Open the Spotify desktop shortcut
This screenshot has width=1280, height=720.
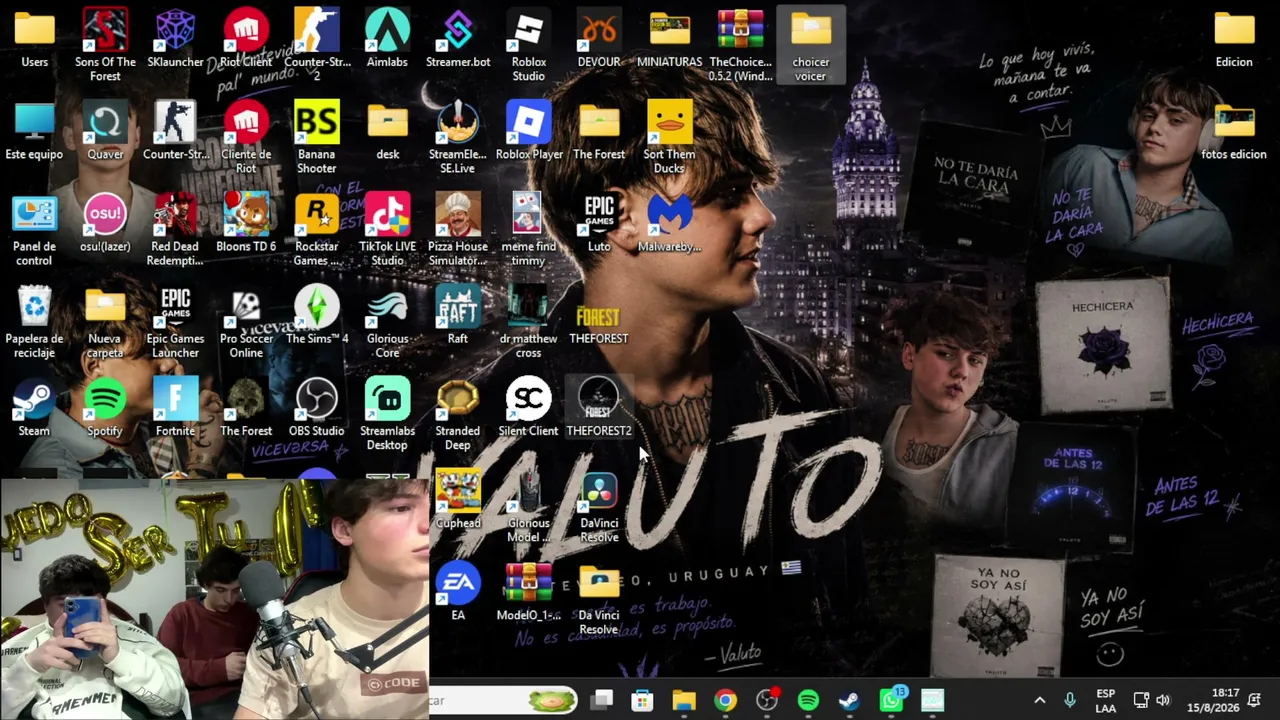tap(105, 408)
